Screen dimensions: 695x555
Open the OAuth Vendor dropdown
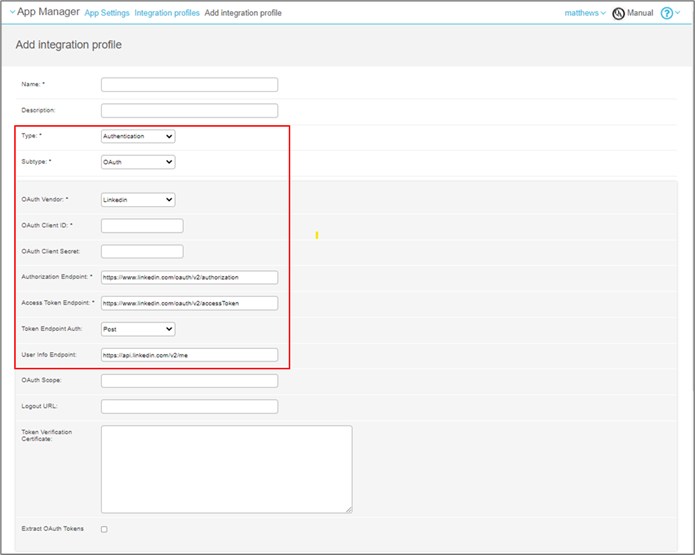138,199
